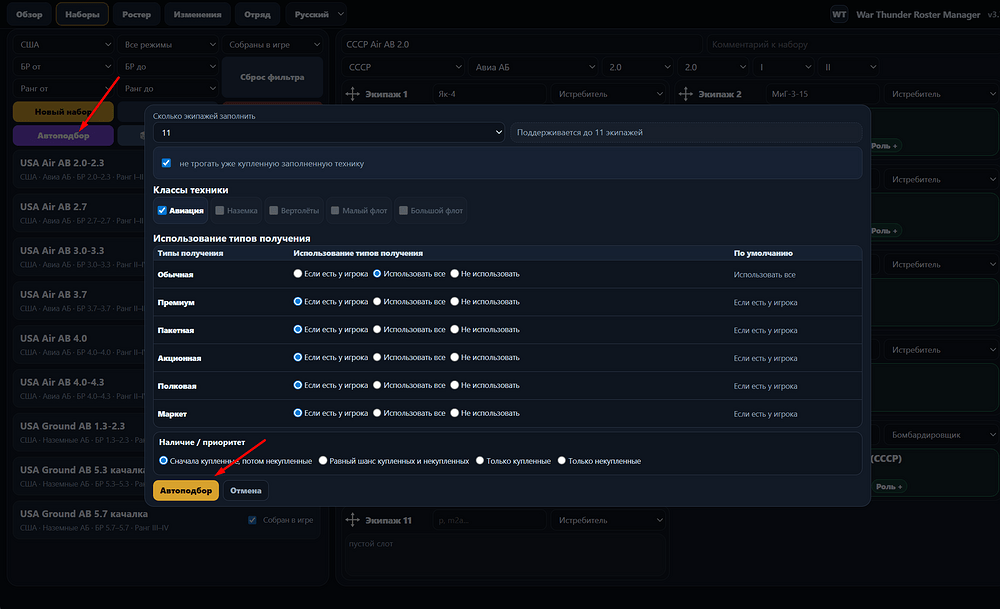Click the 'Комментарий к набору' field
This screenshot has height=609, width=1000.
pos(853,45)
